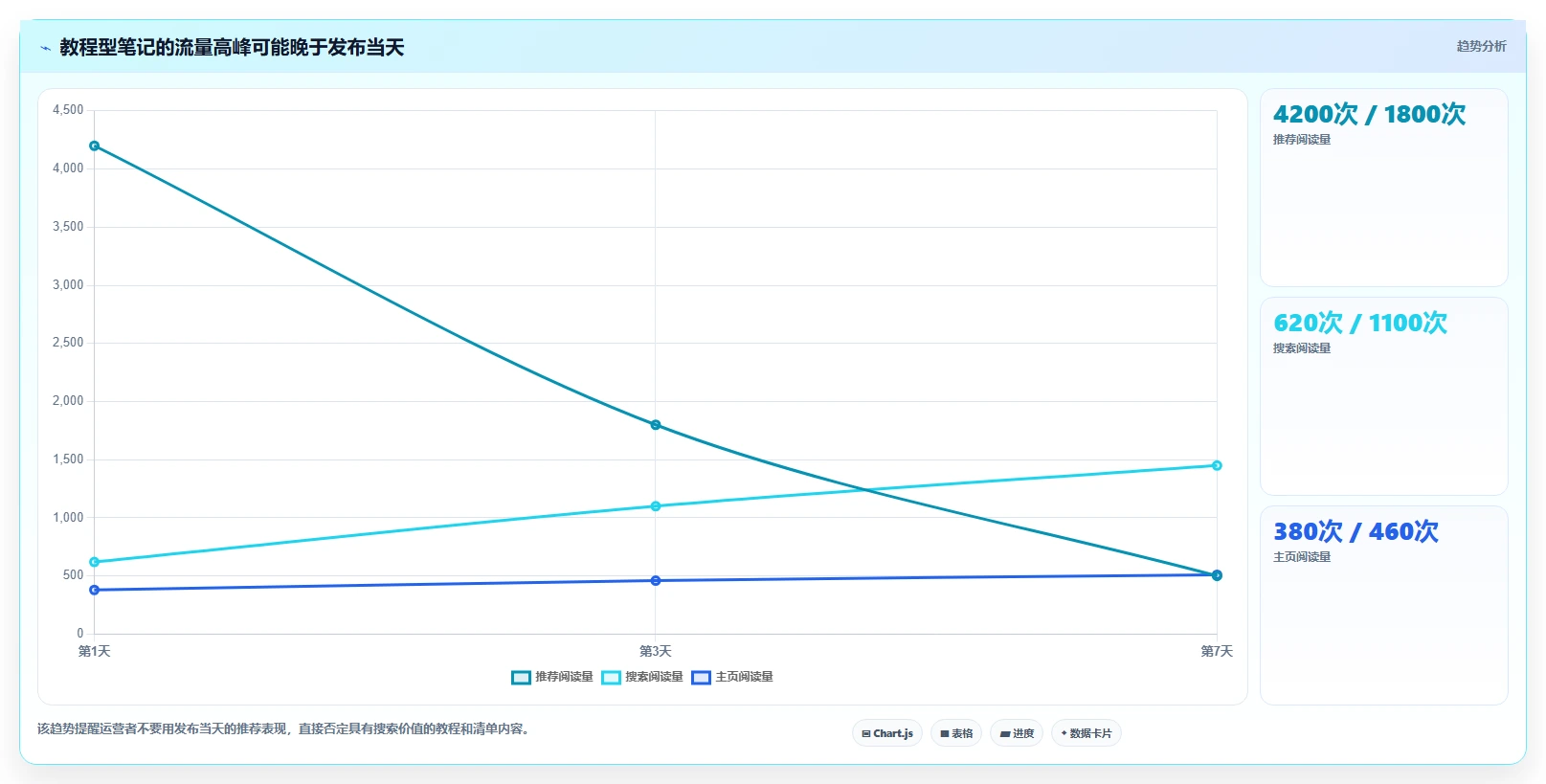This screenshot has width=1546, height=784.
Task: Click the 搜索阅读量 label in the stat card
Action: (1302, 348)
